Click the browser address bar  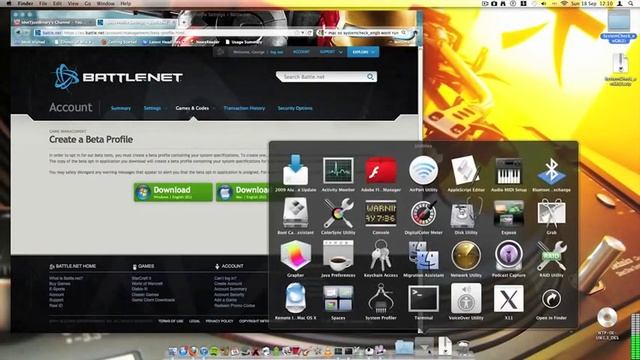click(173, 32)
